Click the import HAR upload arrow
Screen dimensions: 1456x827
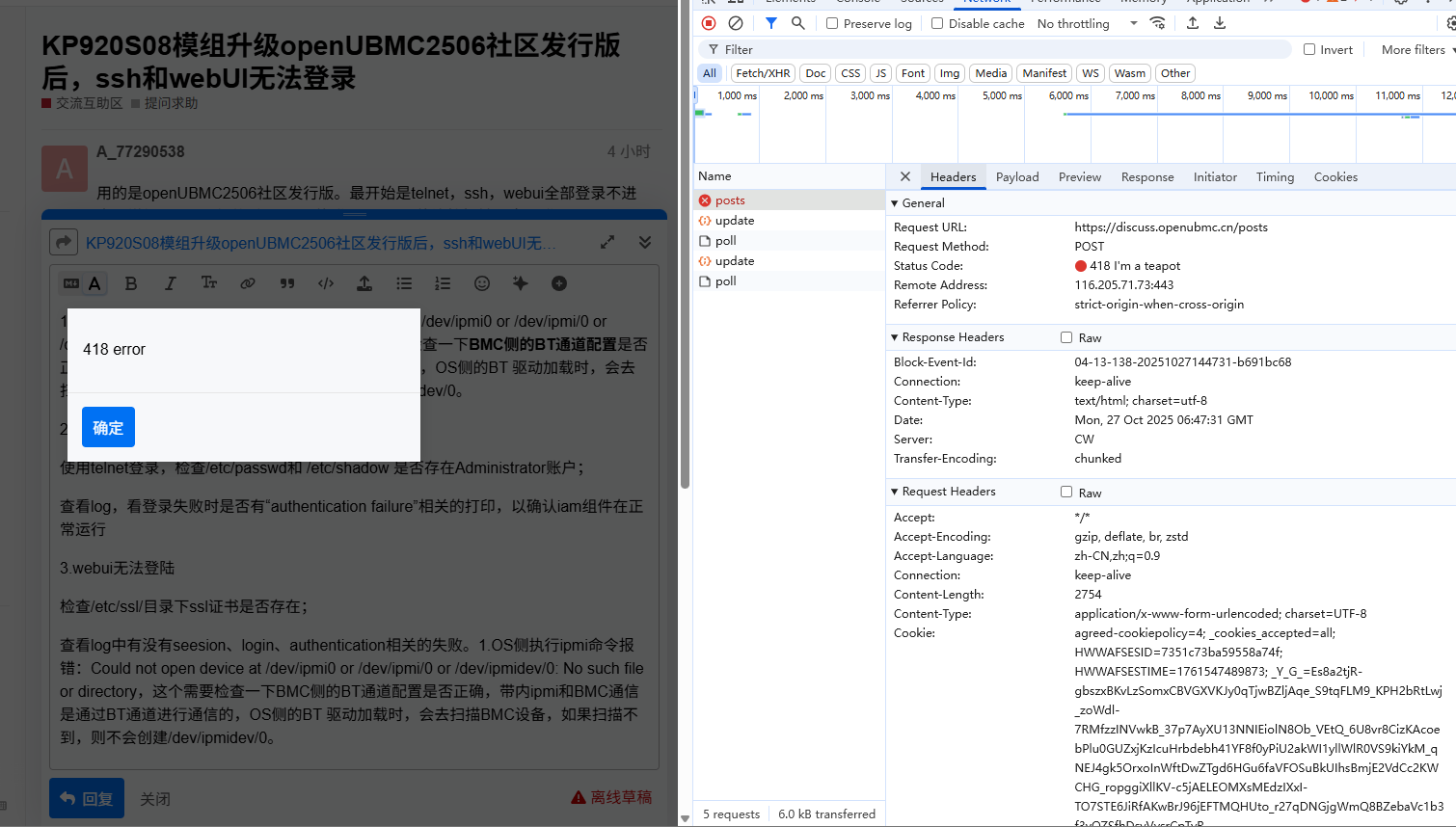click(x=1193, y=23)
